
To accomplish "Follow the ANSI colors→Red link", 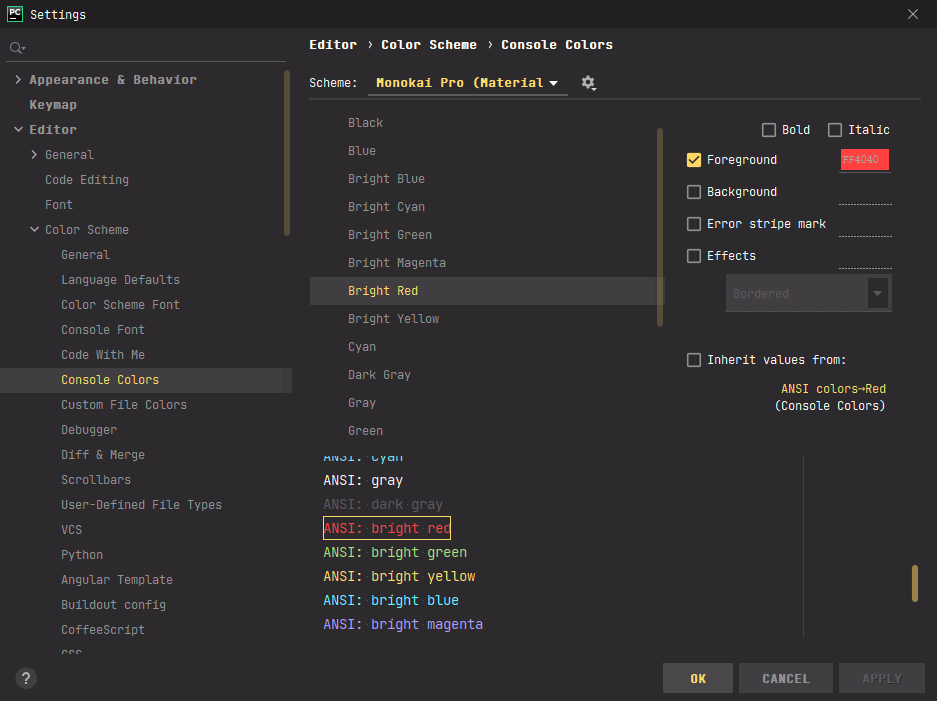I will (833, 389).
